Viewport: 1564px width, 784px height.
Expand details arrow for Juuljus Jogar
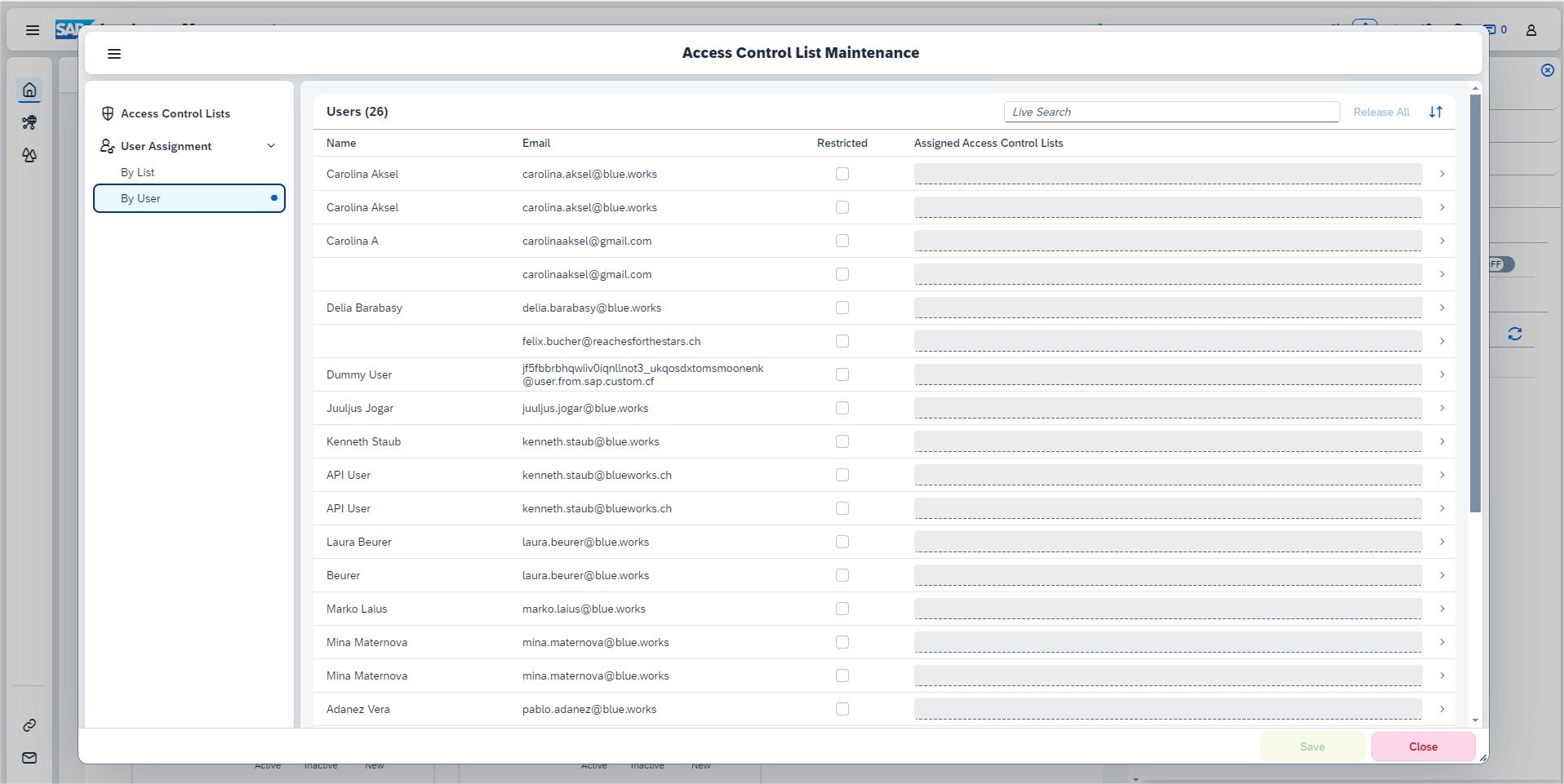tap(1442, 408)
